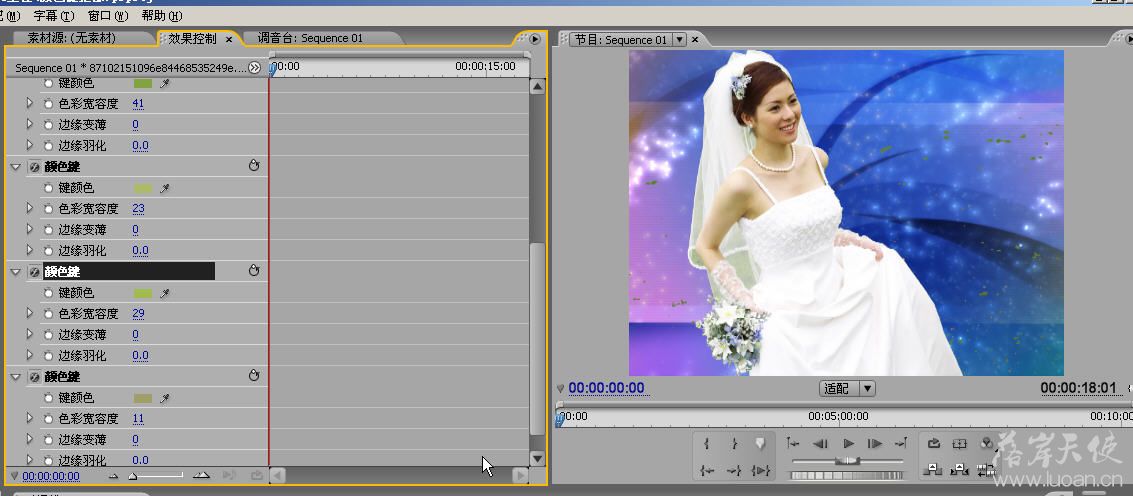
Task: Click tolerance value 29
Action: point(138,314)
